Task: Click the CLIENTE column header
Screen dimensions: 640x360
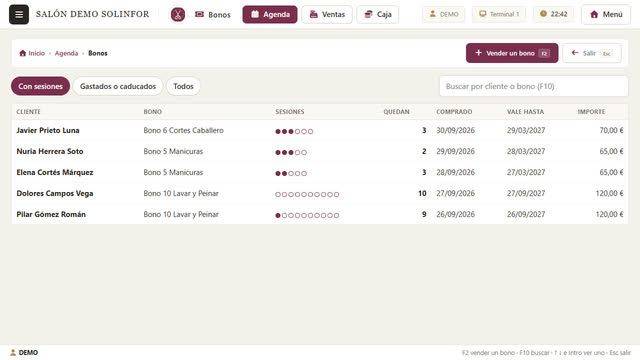Action: pos(28,111)
